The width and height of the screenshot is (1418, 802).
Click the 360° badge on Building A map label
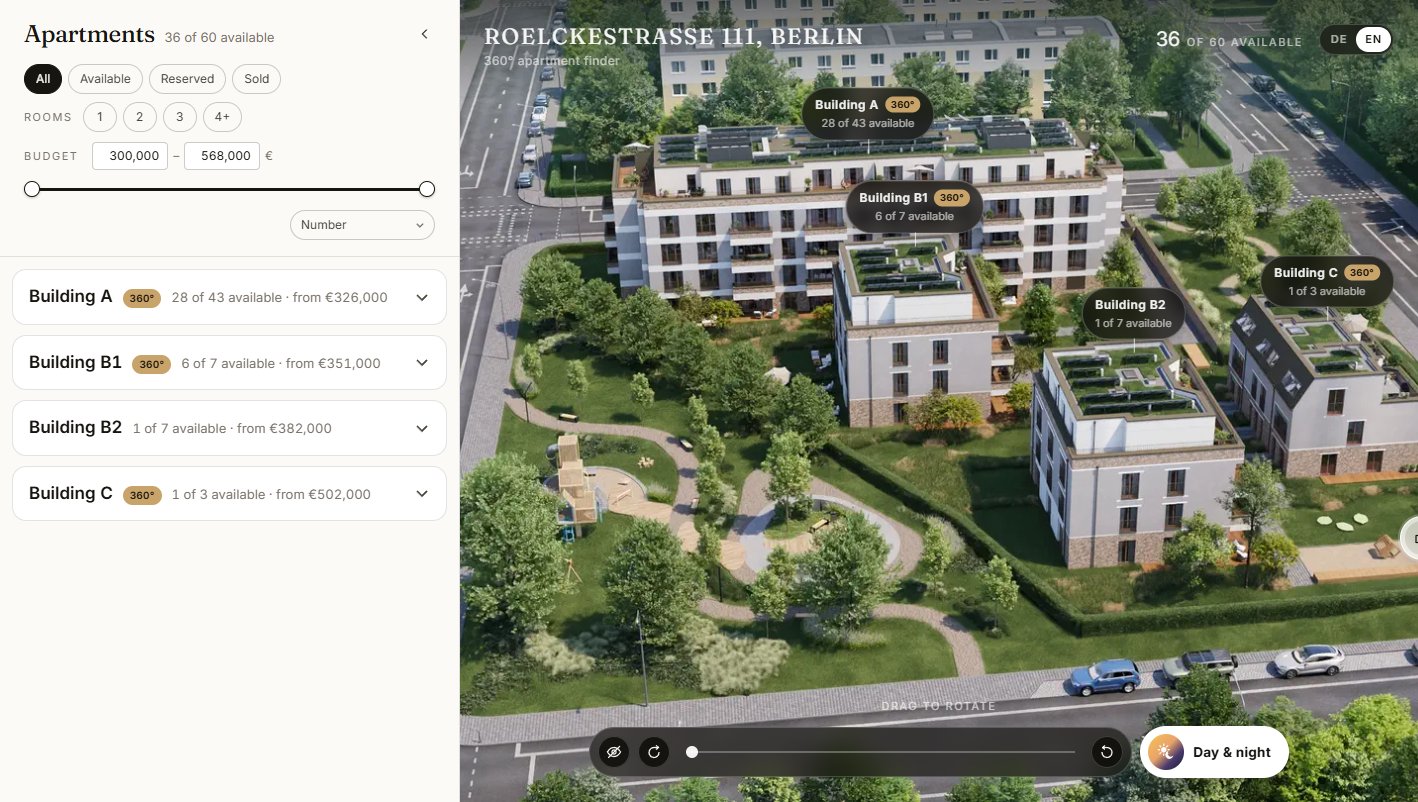903,104
